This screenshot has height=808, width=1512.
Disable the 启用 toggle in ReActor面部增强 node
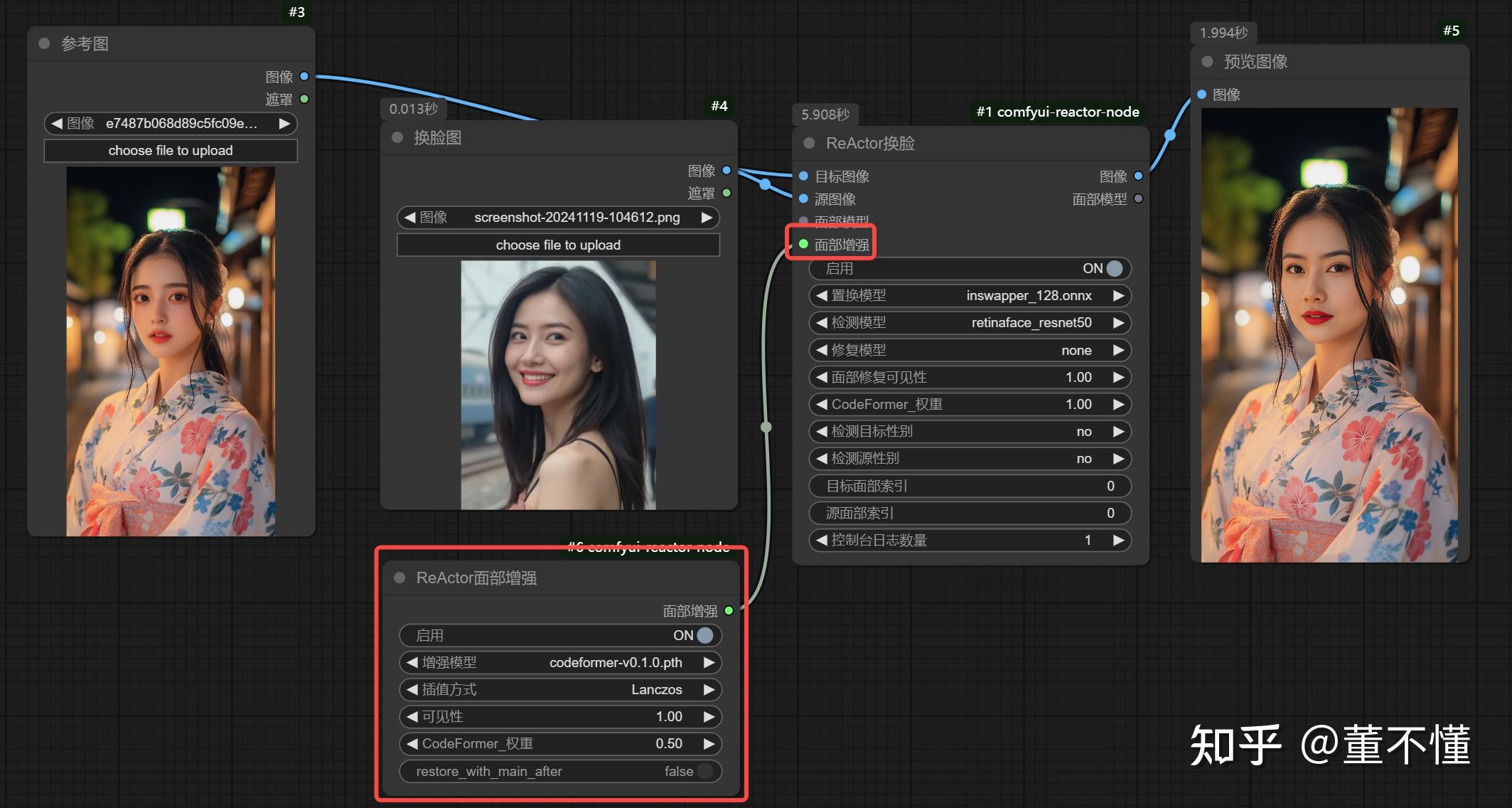coord(703,635)
